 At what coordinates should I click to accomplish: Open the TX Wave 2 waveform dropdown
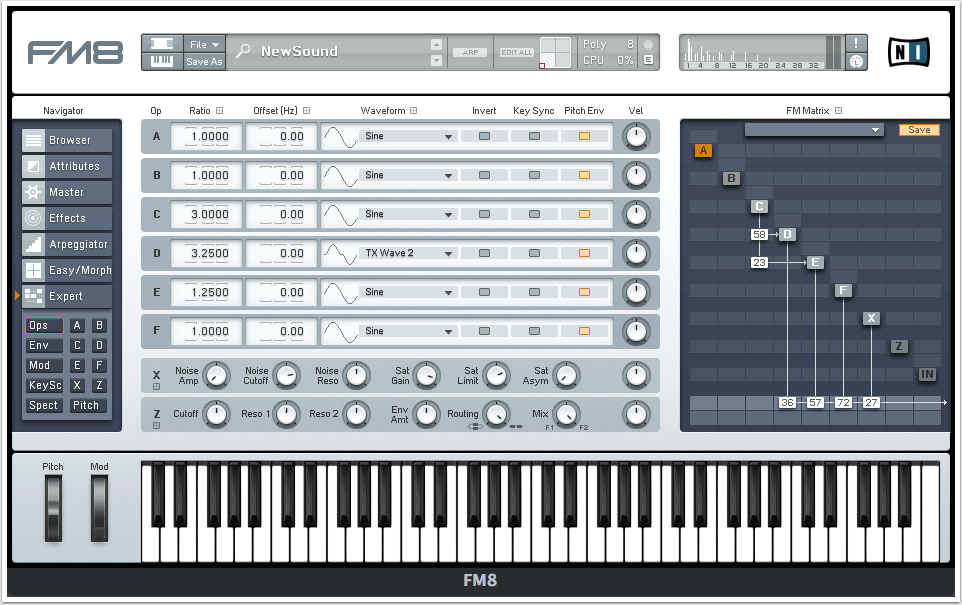click(407, 253)
